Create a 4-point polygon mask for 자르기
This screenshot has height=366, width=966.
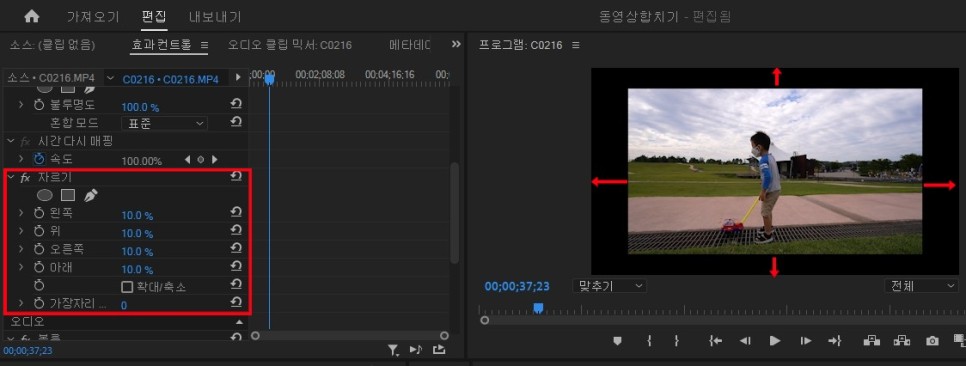click(68, 195)
